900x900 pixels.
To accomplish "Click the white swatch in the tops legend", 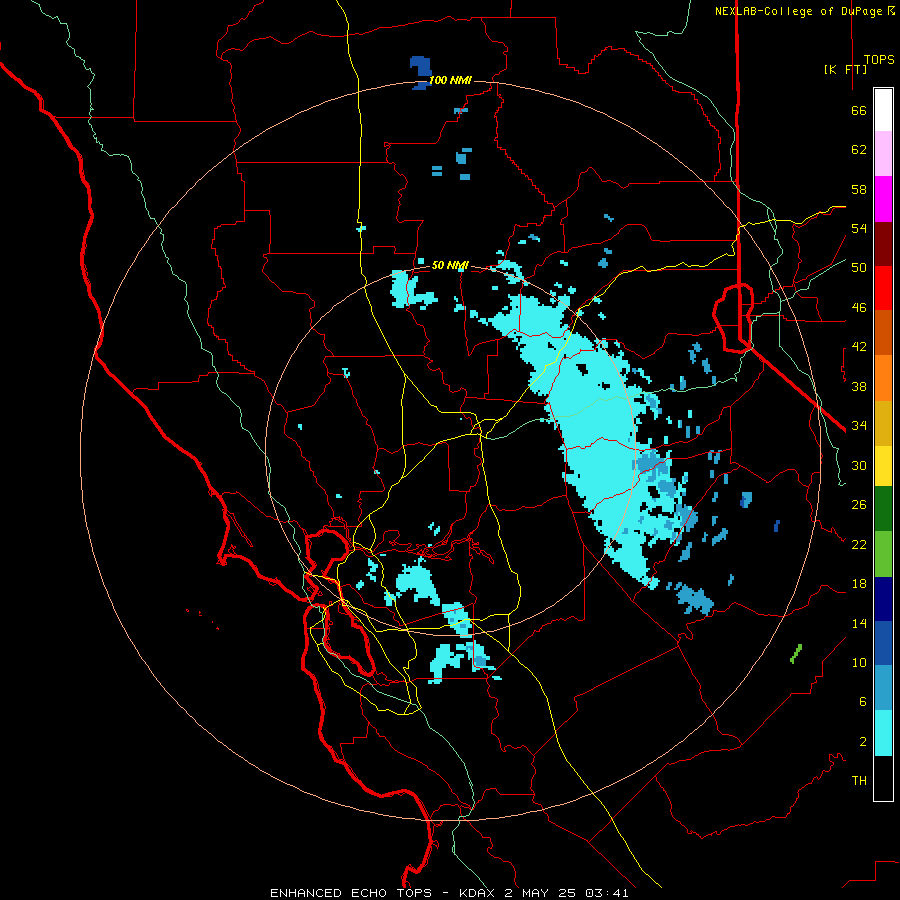I will pyautogui.click(x=883, y=110).
